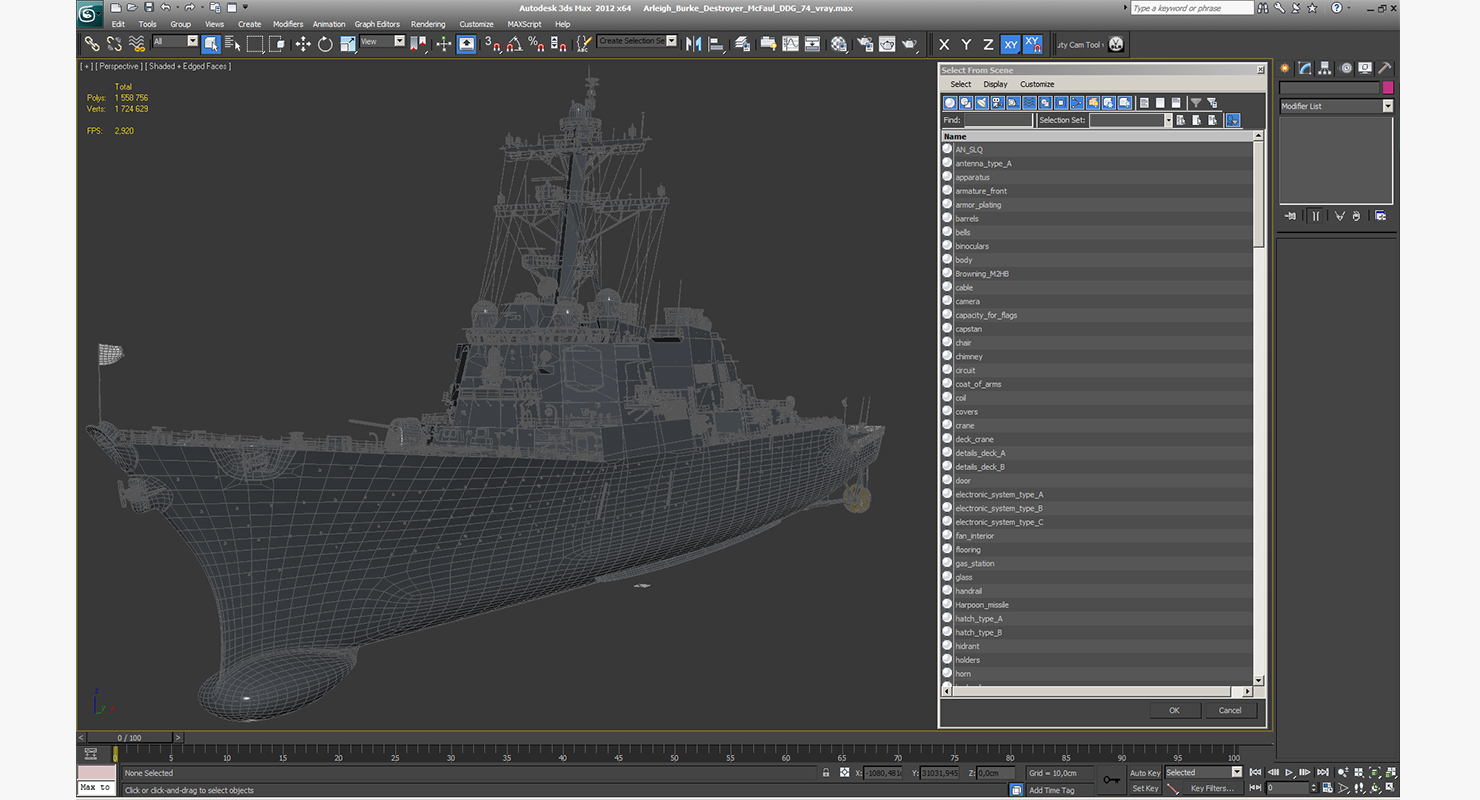Viewport: 1480px width, 800px height.
Task: Toggle Window/Crossing selection mode
Action: [x=277, y=44]
